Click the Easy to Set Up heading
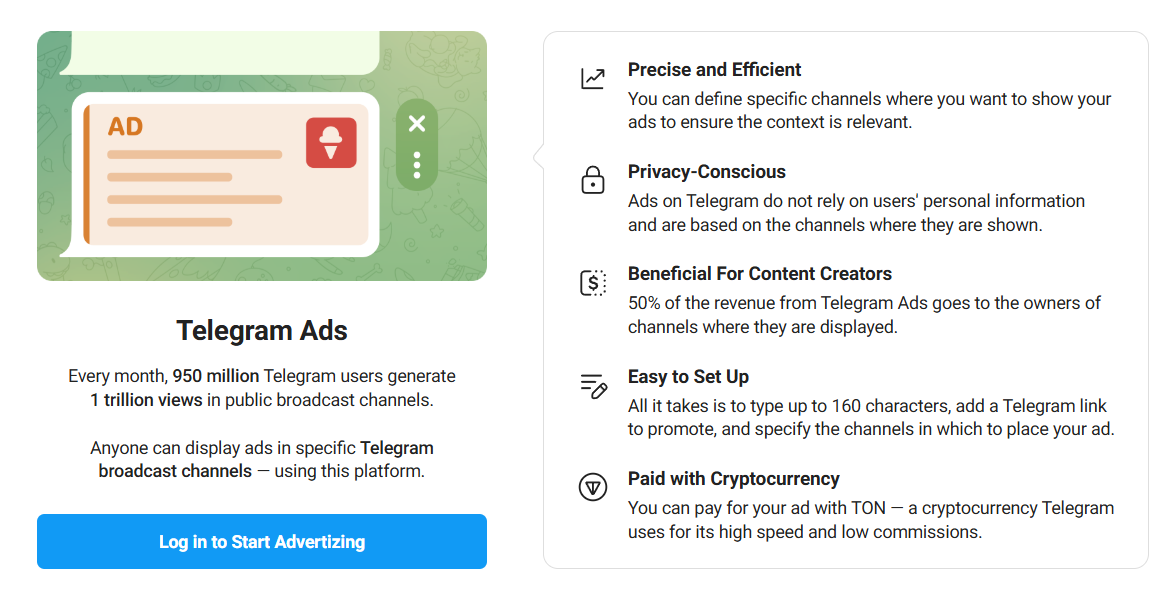This screenshot has width=1172, height=593. (688, 377)
